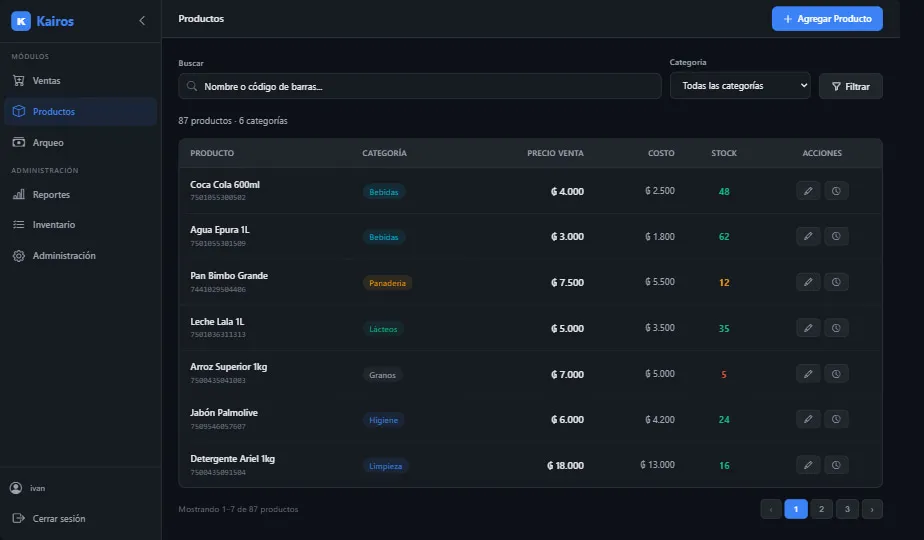Open the Todas las categorías dropdown
Viewport: 924px width, 540px height.
coord(740,86)
